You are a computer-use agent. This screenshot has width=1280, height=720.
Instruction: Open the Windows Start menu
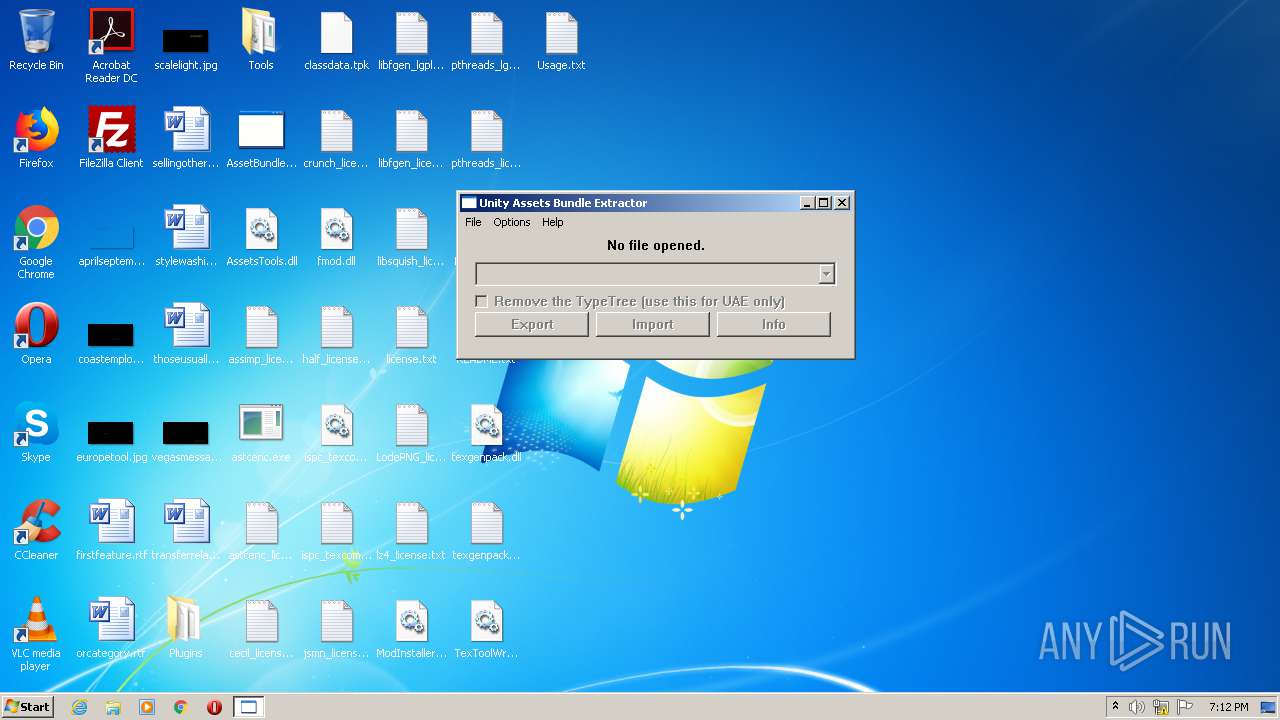(x=27, y=707)
